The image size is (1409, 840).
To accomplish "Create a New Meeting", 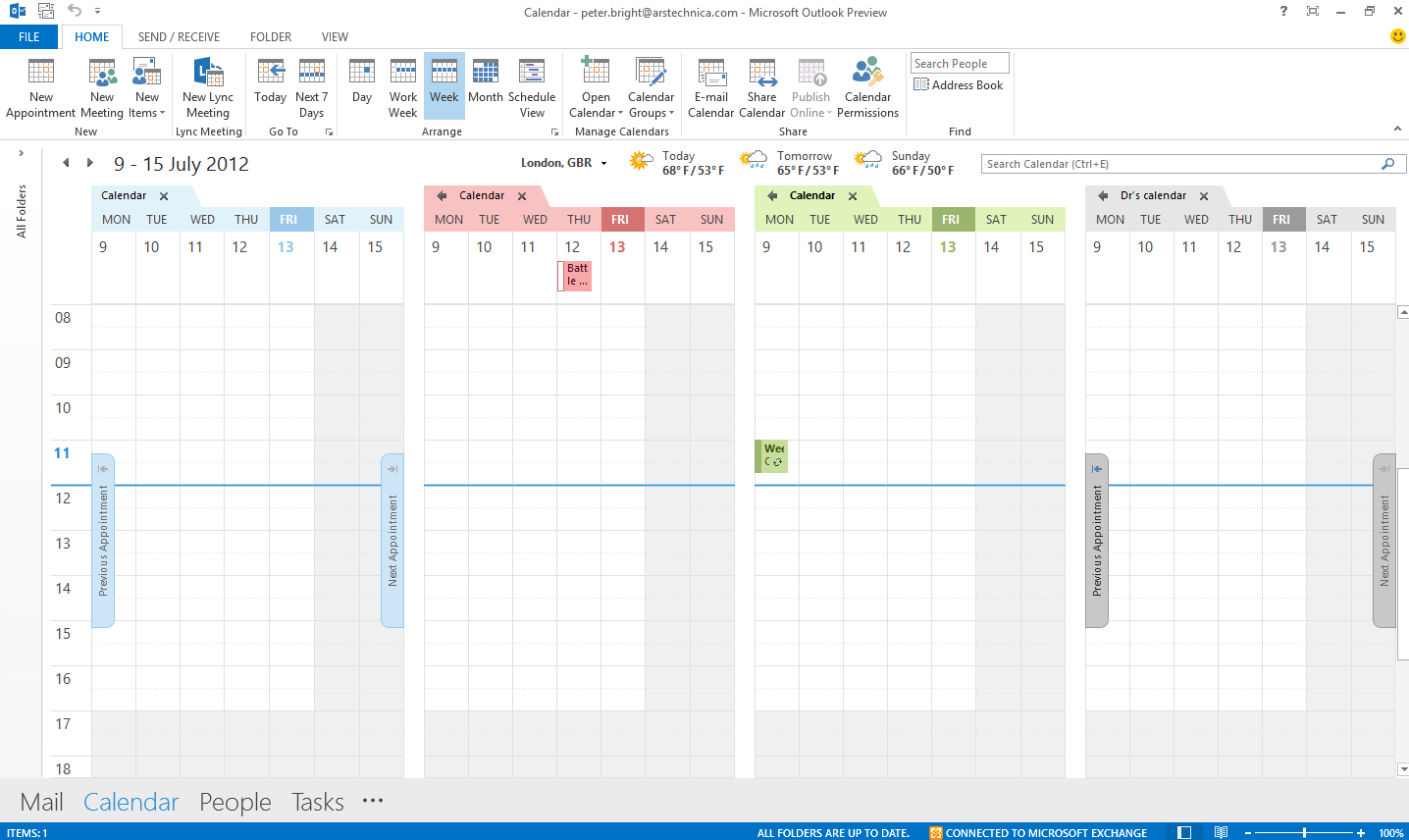I will coord(102,87).
